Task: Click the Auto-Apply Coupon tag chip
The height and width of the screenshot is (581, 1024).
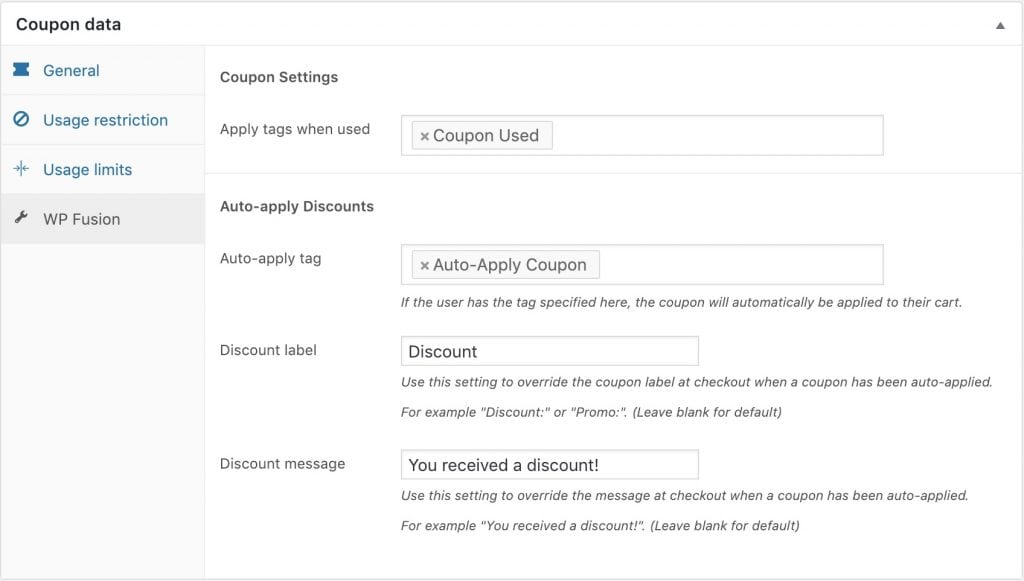Action: tap(510, 265)
